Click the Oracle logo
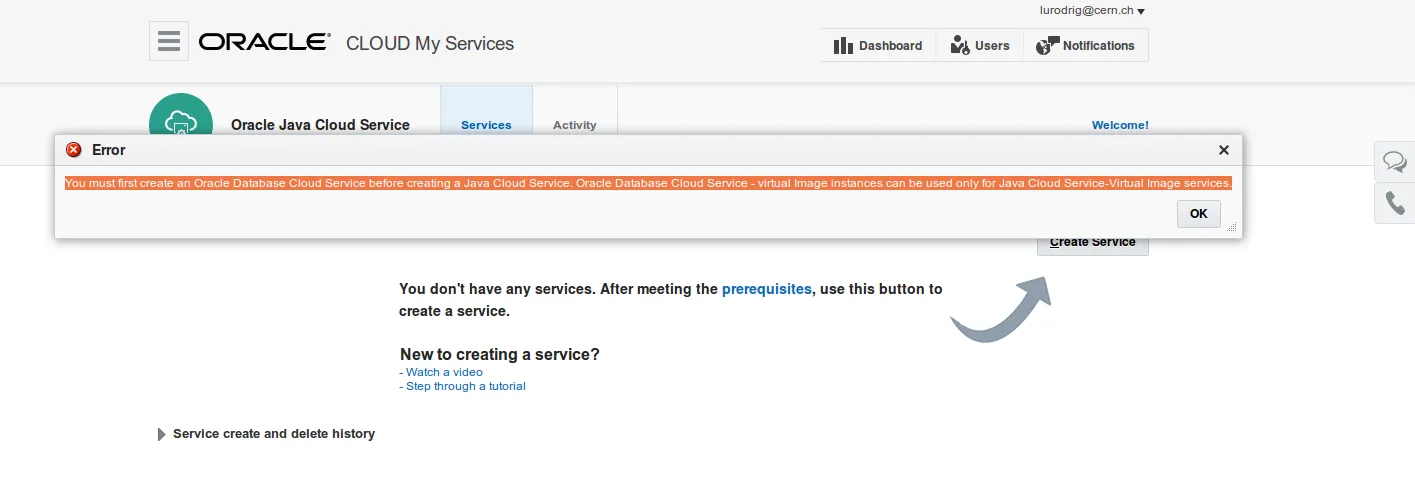This screenshot has height=490, width=1415. pos(264,42)
